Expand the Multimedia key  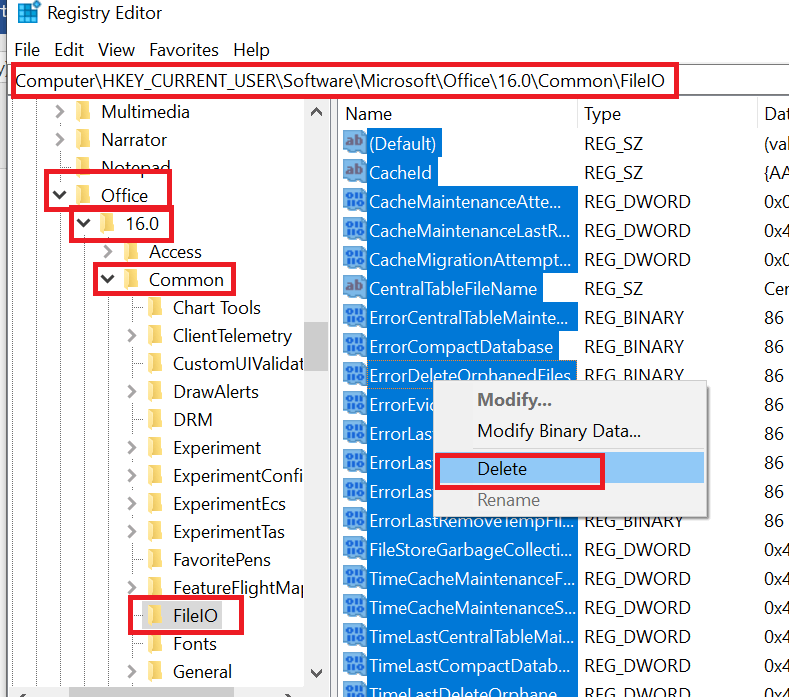tap(59, 112)
